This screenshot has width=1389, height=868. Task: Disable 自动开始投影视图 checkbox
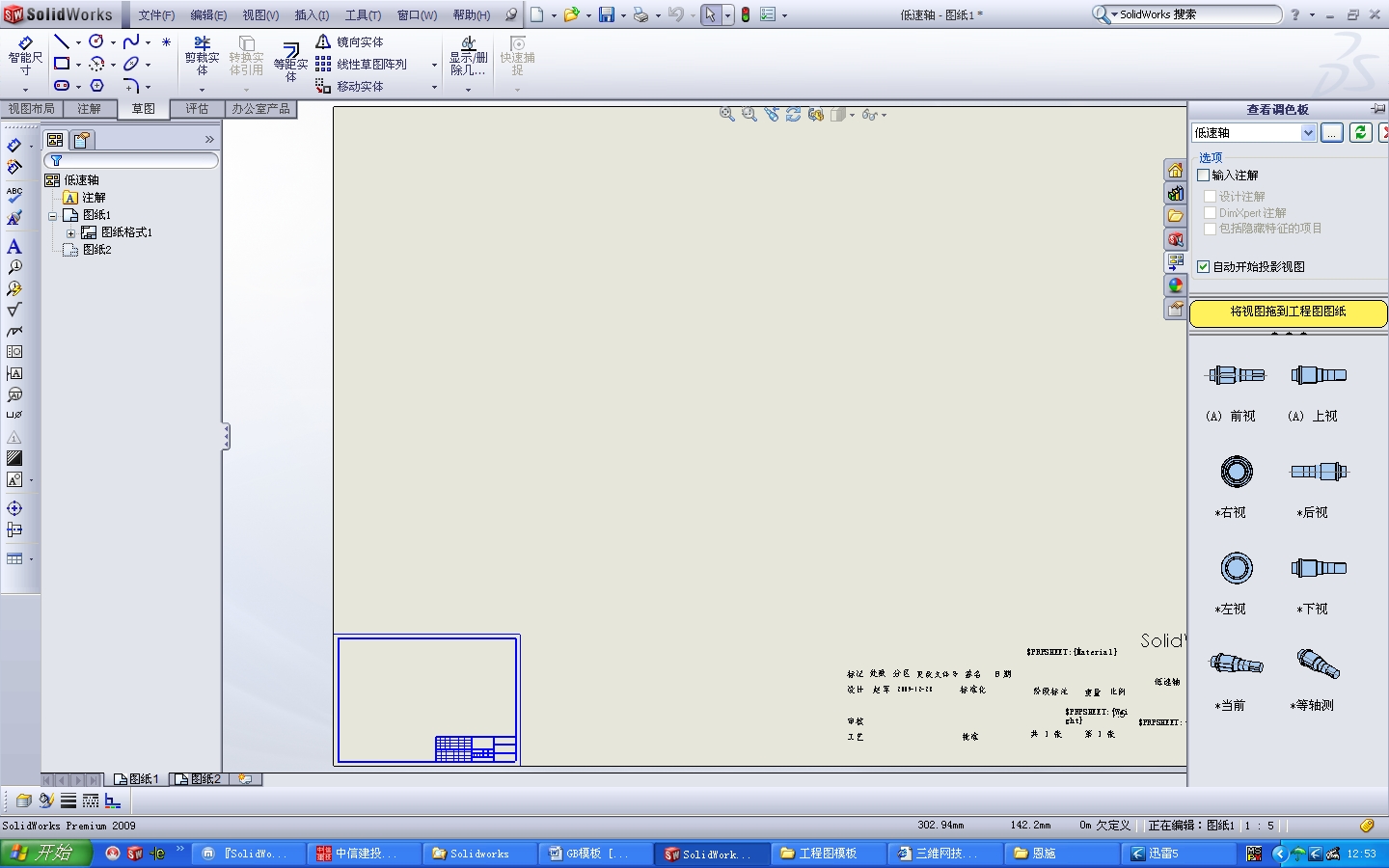1204,267
